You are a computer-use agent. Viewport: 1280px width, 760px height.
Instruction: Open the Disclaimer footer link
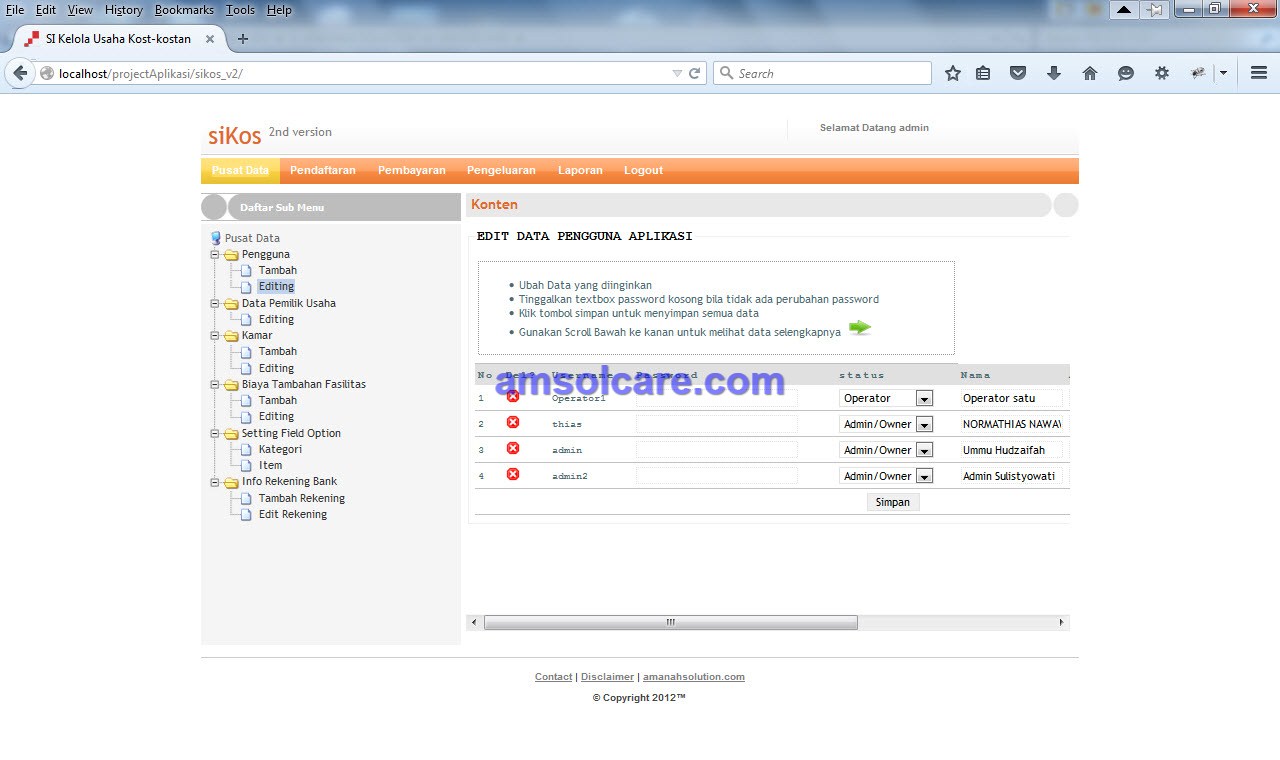608,677
